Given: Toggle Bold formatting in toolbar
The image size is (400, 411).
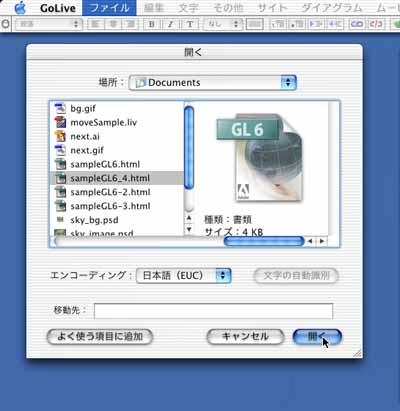Looking at the screenshot, I should click(x=152, y=24).
